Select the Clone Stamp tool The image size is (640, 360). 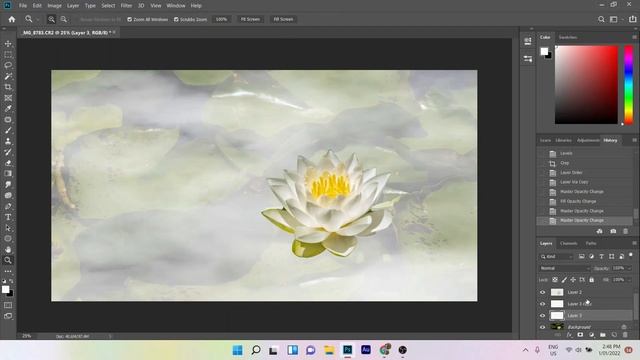[x=8, y=141]
